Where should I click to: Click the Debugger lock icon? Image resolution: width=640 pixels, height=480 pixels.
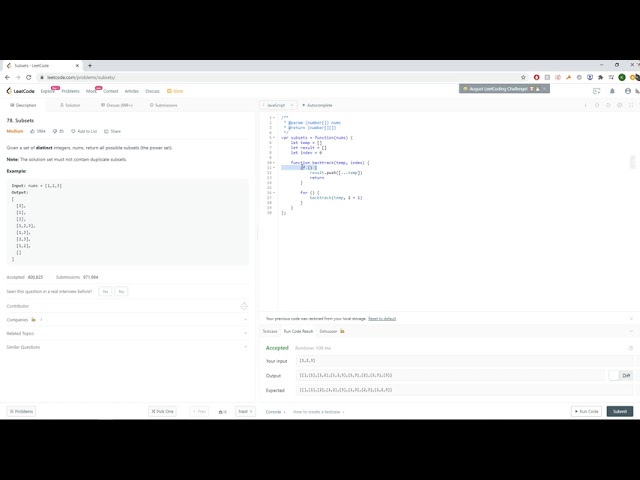[342, 331]
